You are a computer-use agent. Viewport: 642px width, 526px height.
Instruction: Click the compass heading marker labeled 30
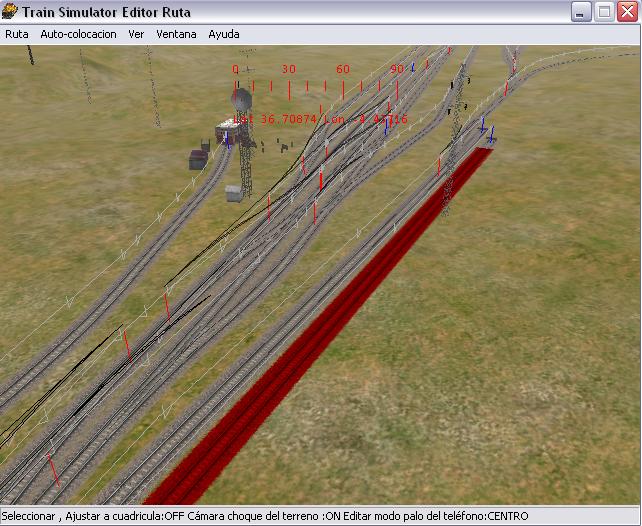pyautogui.click(x=289, y=70)
